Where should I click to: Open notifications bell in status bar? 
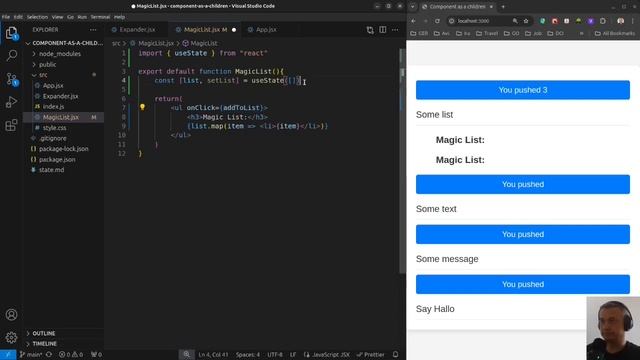395,355
